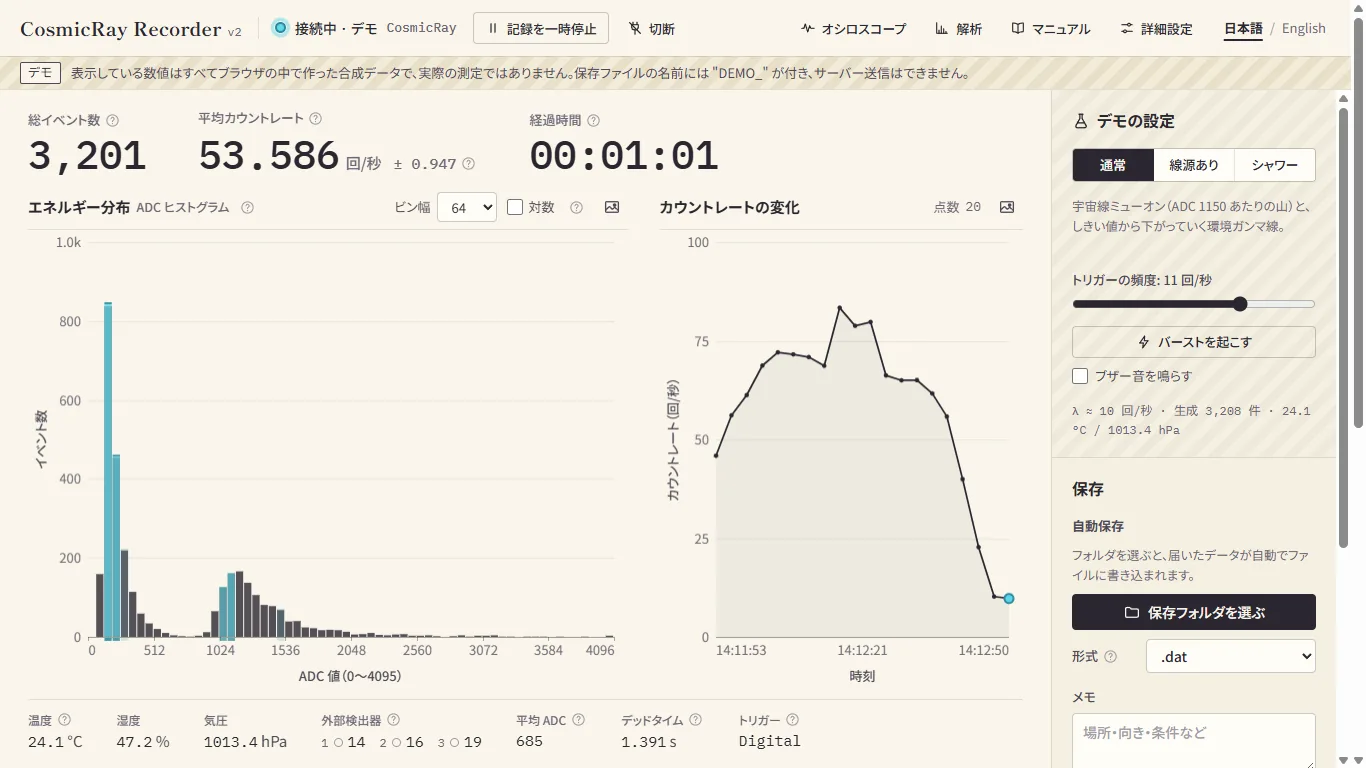Image resolution: width=1366 pixels, height=768 pixels.
Task: Save energy histogram as image
Action: [x=612, y=207]
